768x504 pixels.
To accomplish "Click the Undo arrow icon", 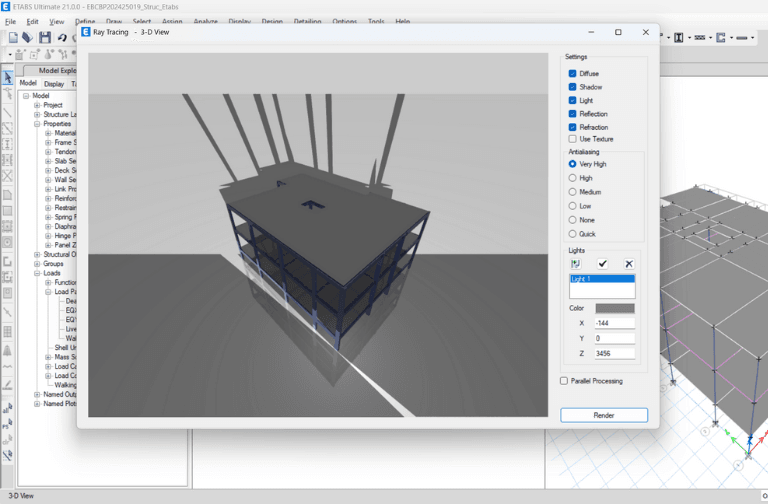I will [x=62, y=38].
